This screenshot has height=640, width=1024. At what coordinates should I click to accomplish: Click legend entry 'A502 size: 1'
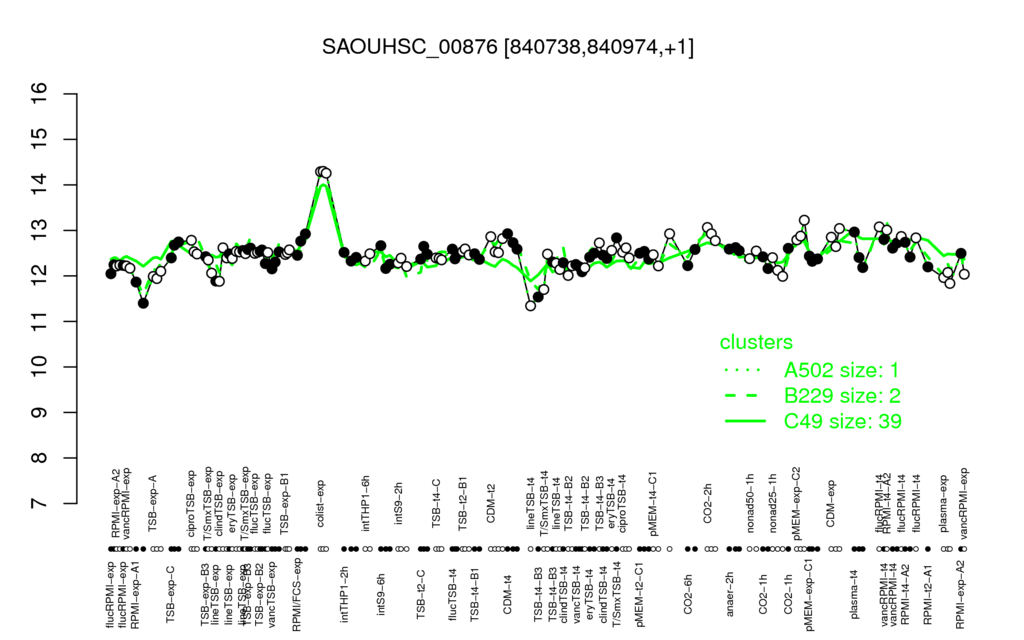click(841, 370)
